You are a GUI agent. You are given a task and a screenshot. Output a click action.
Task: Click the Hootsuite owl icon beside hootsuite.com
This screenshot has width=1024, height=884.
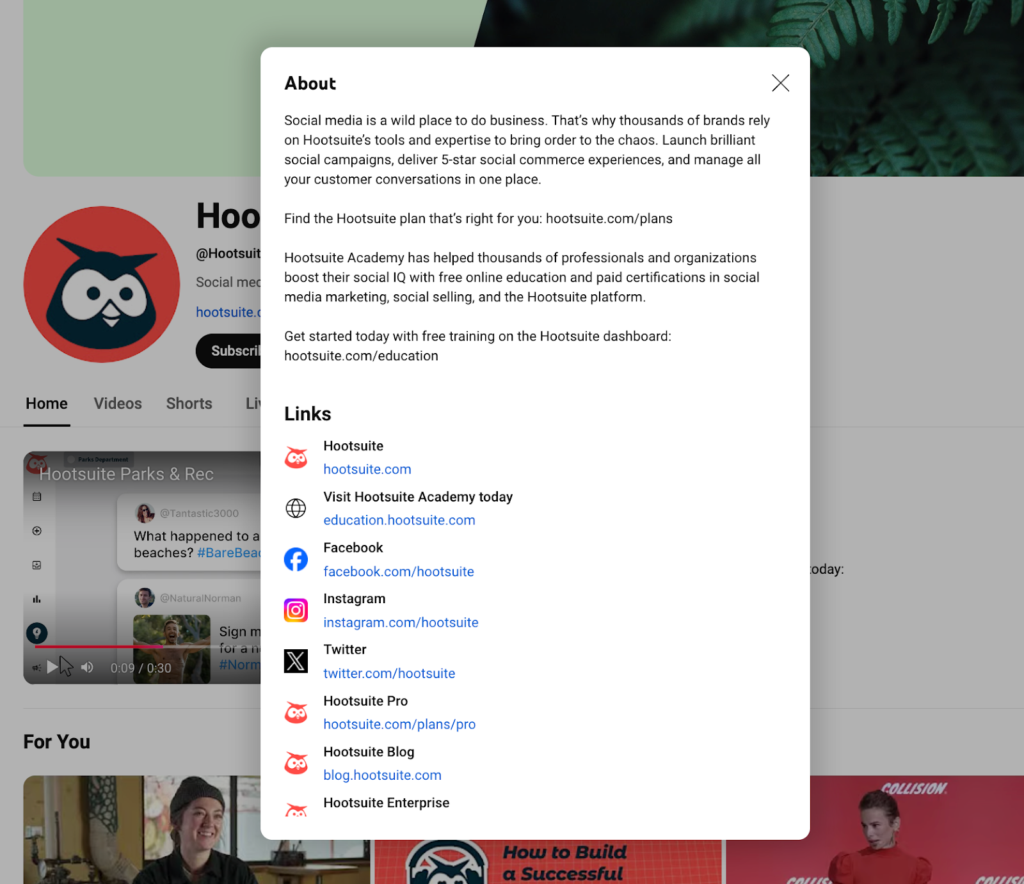coord(296,458)
